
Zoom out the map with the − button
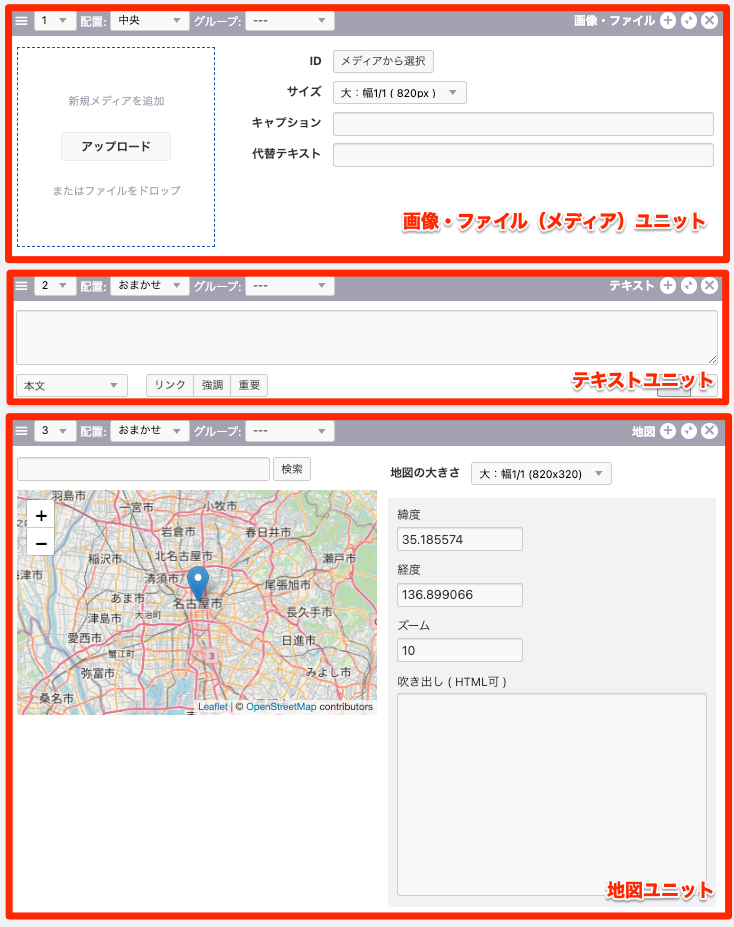[x=41, y=543]
